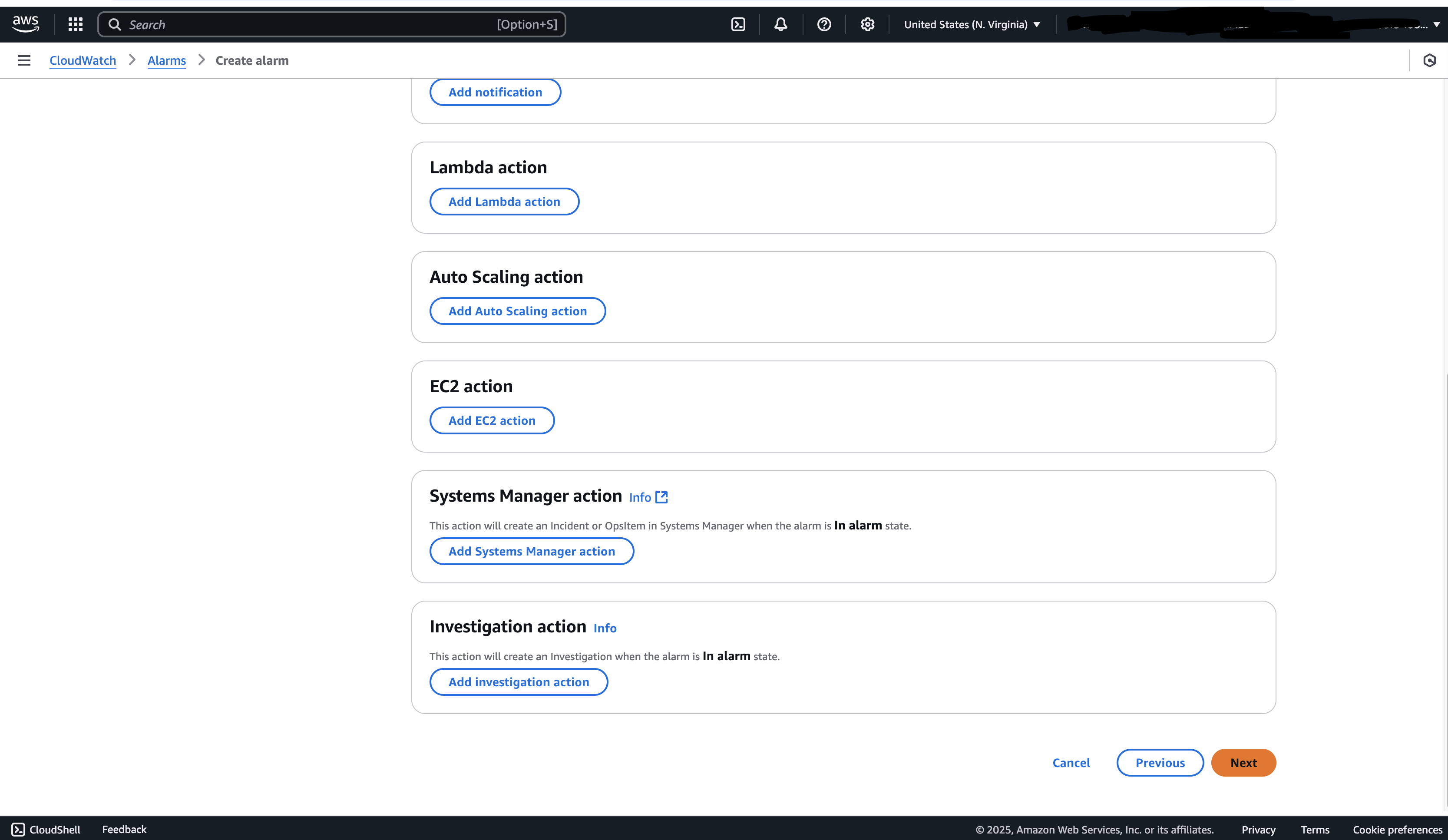This screenshot has height=840, width=1448.
Task: Open the settings gear menu
Action: 867,24
